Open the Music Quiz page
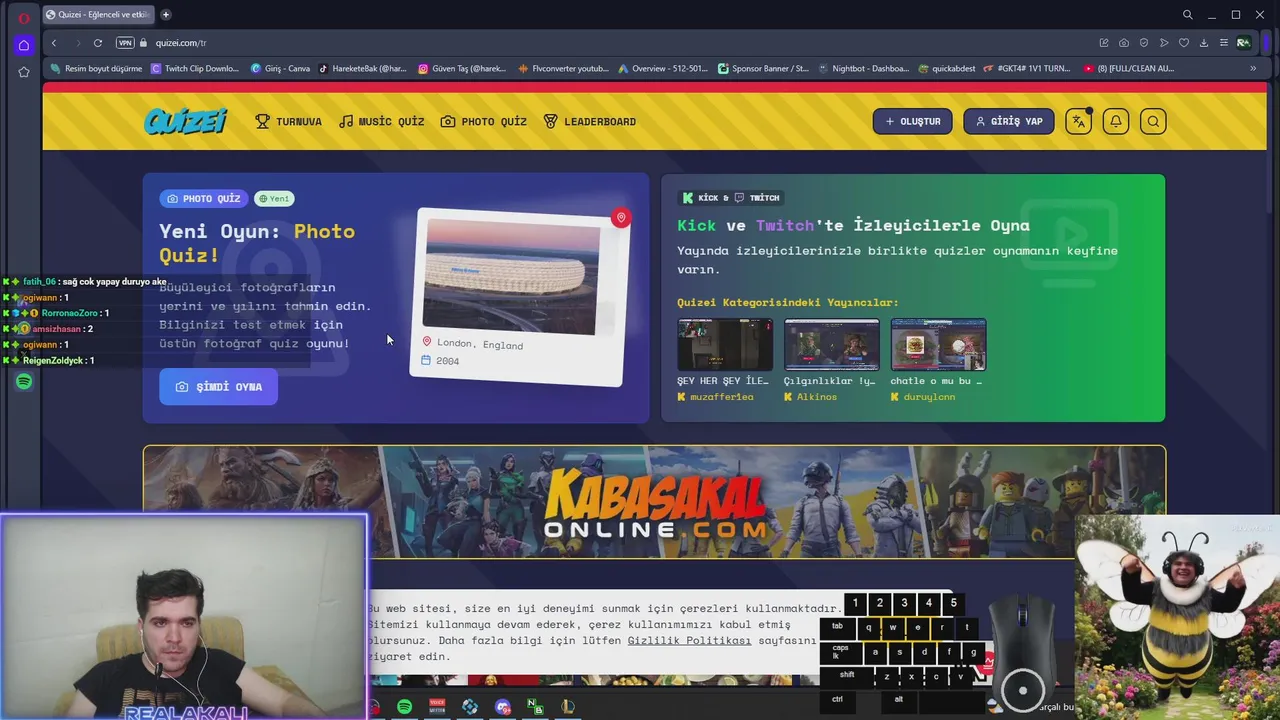Image resolution: width=1280 pixels, height=720 pixels. click(x=381, y=121)
